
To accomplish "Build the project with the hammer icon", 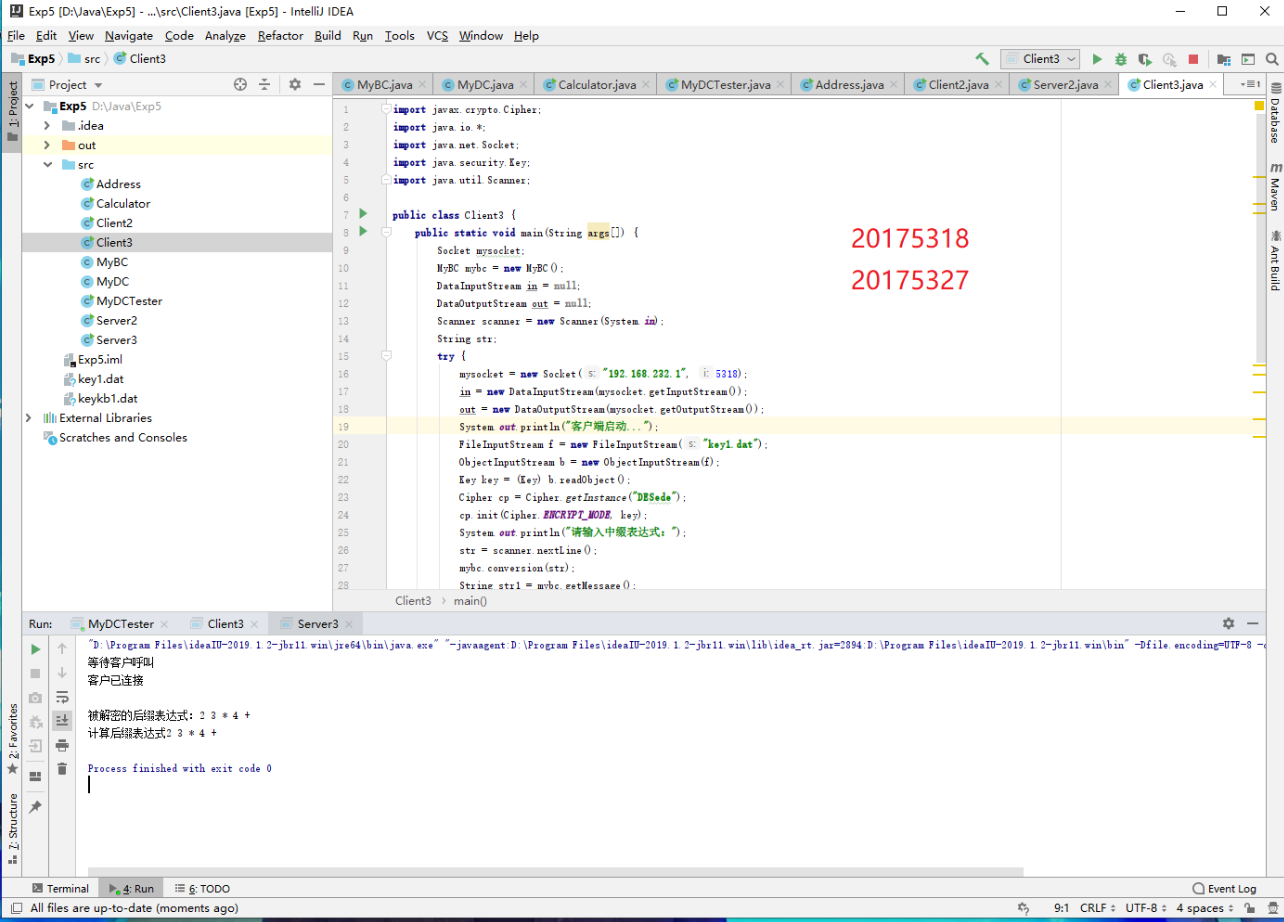I will [982, 59].
